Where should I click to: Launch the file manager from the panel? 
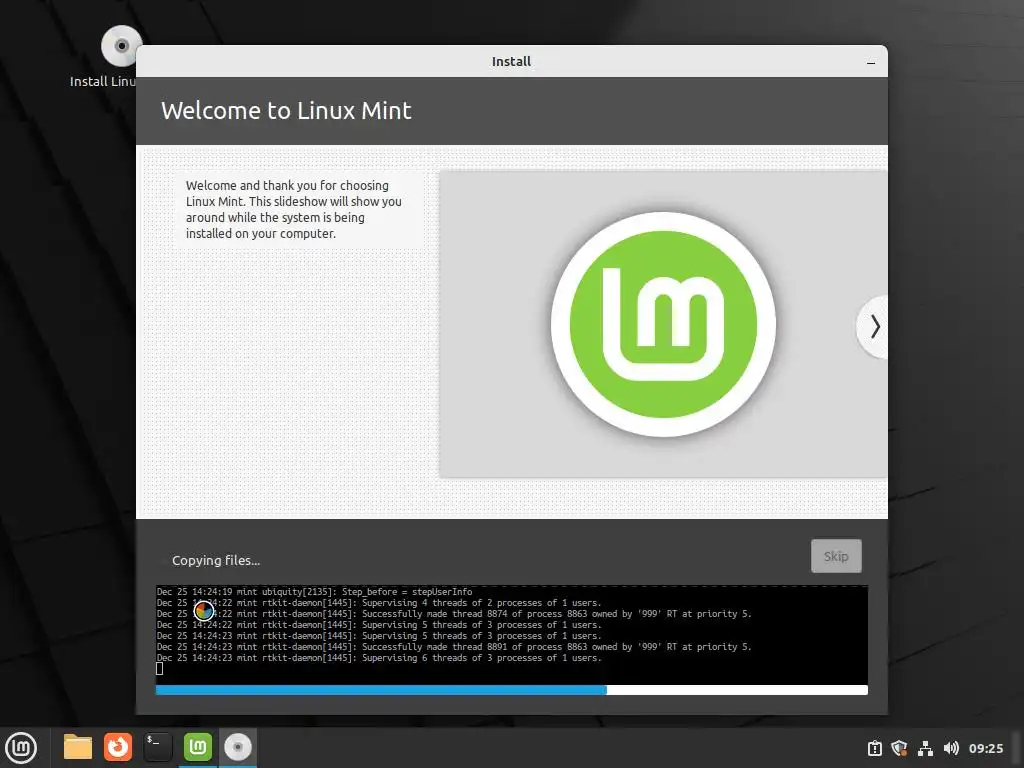click(78, 747)
